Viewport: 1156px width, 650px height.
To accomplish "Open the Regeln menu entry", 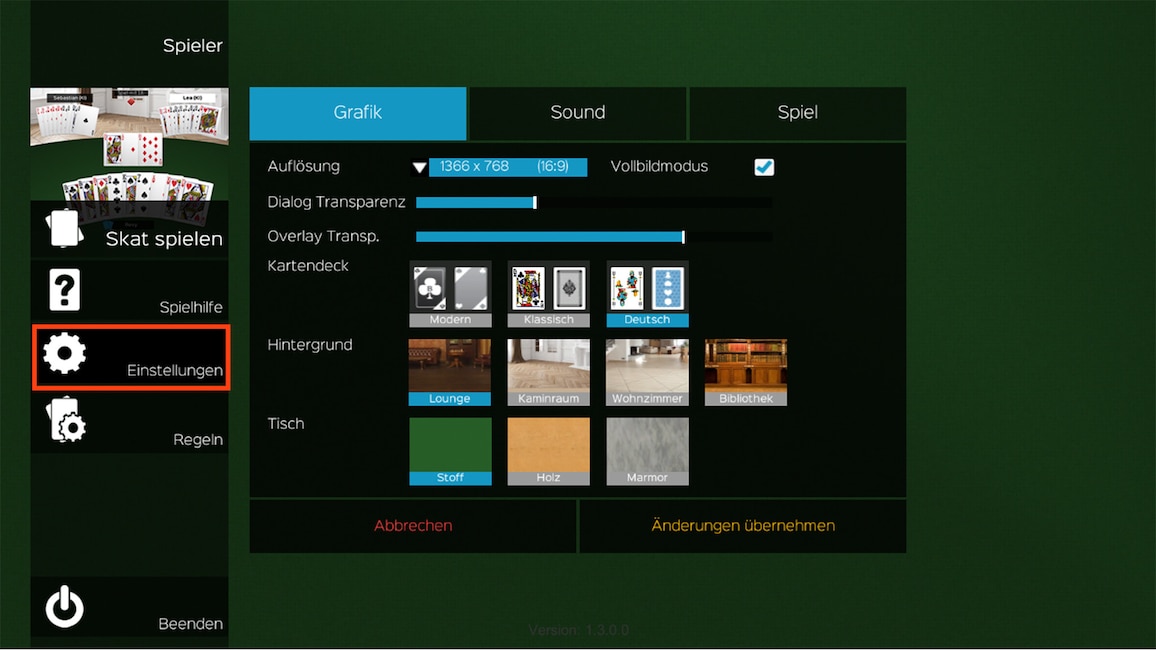I will (x=130, y=422).
